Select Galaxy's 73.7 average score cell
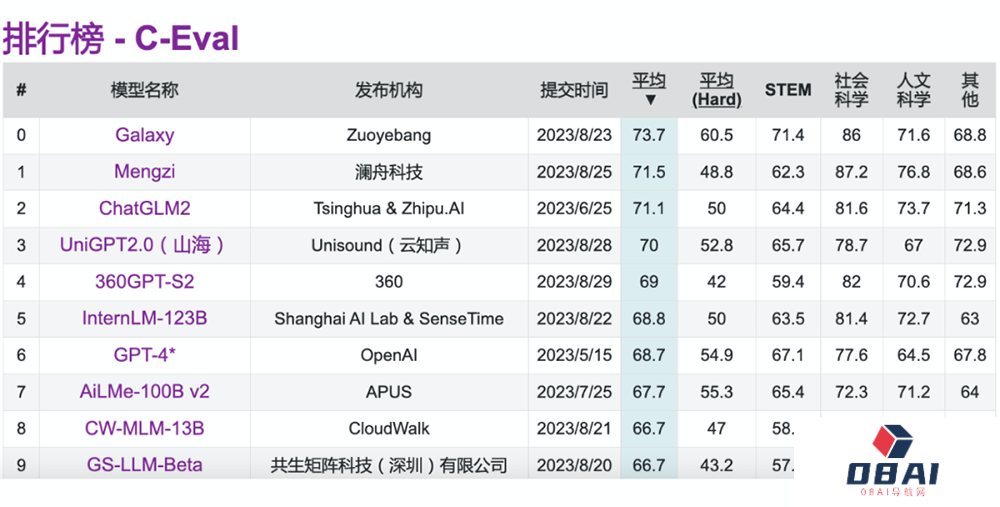1000x507 pixels. click(x=649, y=135)
